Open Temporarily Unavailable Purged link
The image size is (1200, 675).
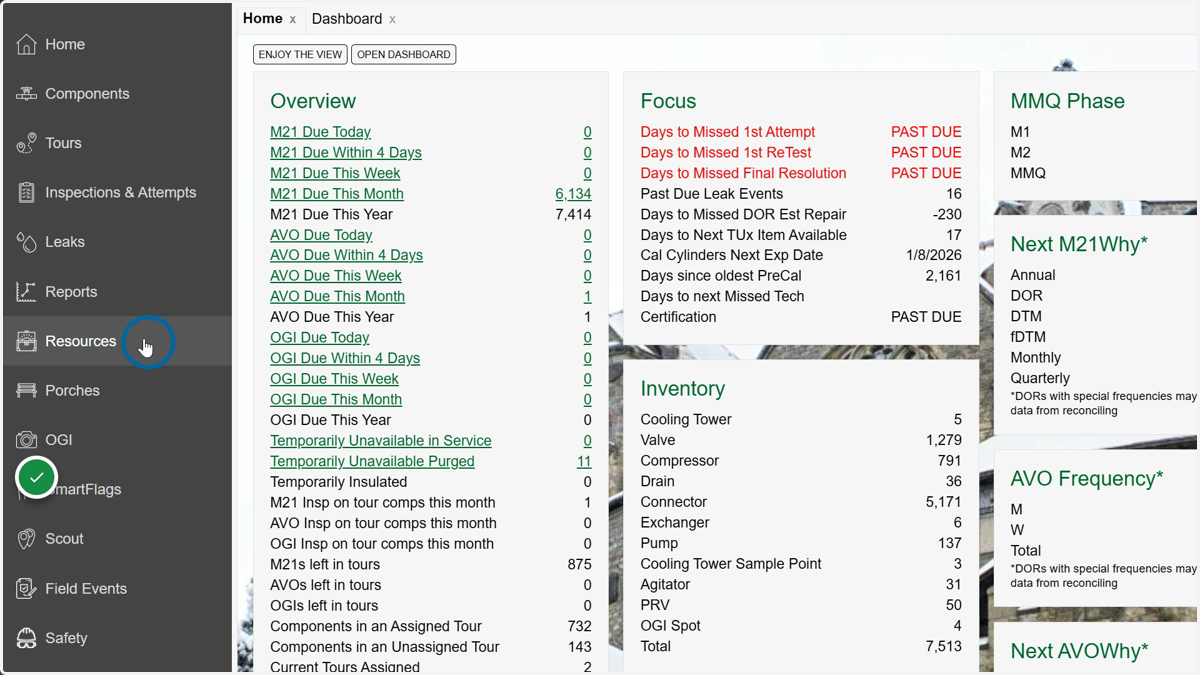click(372, 461)
